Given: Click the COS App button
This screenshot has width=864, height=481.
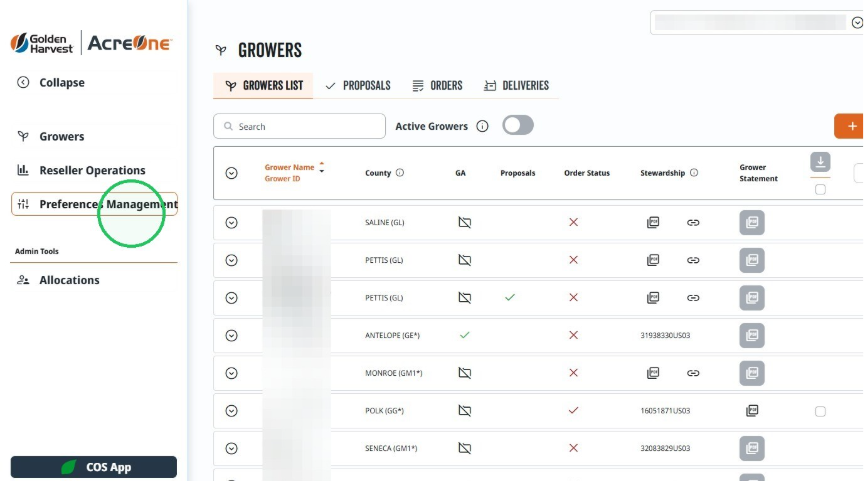Looking at the screenshot, I should point(94,467).
